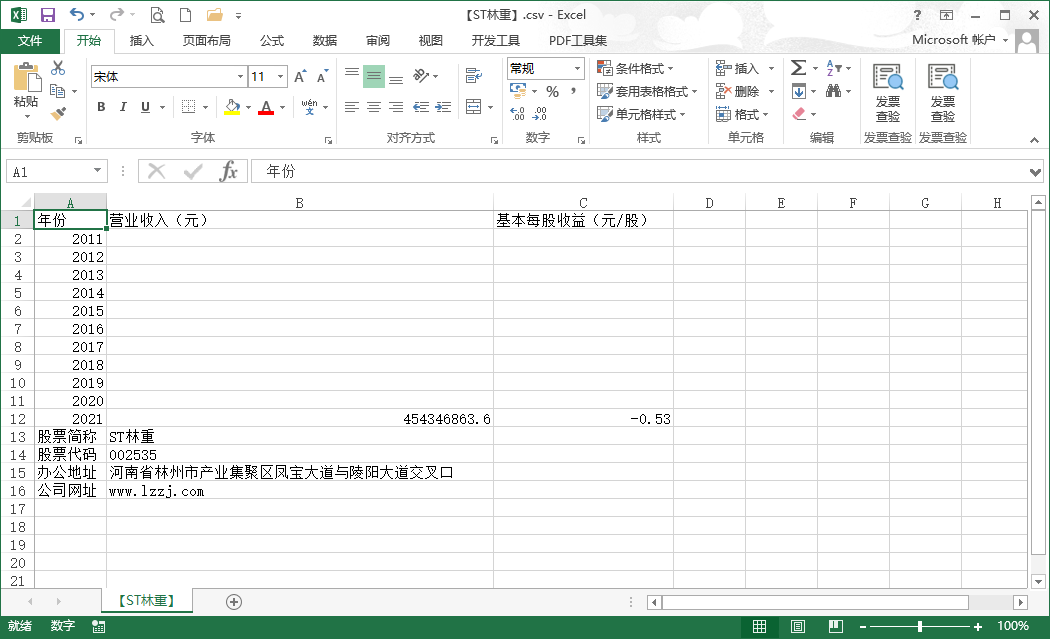Click Increase Font Size icon
The width and height of the screenshot is (1050, 639).
[x=300, y=77]
